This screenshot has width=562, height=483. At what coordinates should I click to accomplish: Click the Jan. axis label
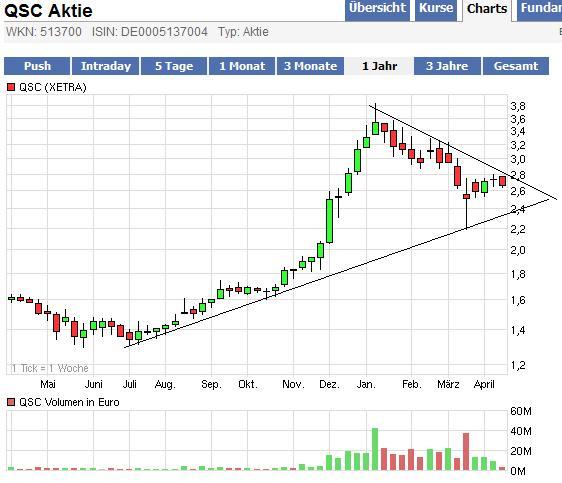(366, 384)
